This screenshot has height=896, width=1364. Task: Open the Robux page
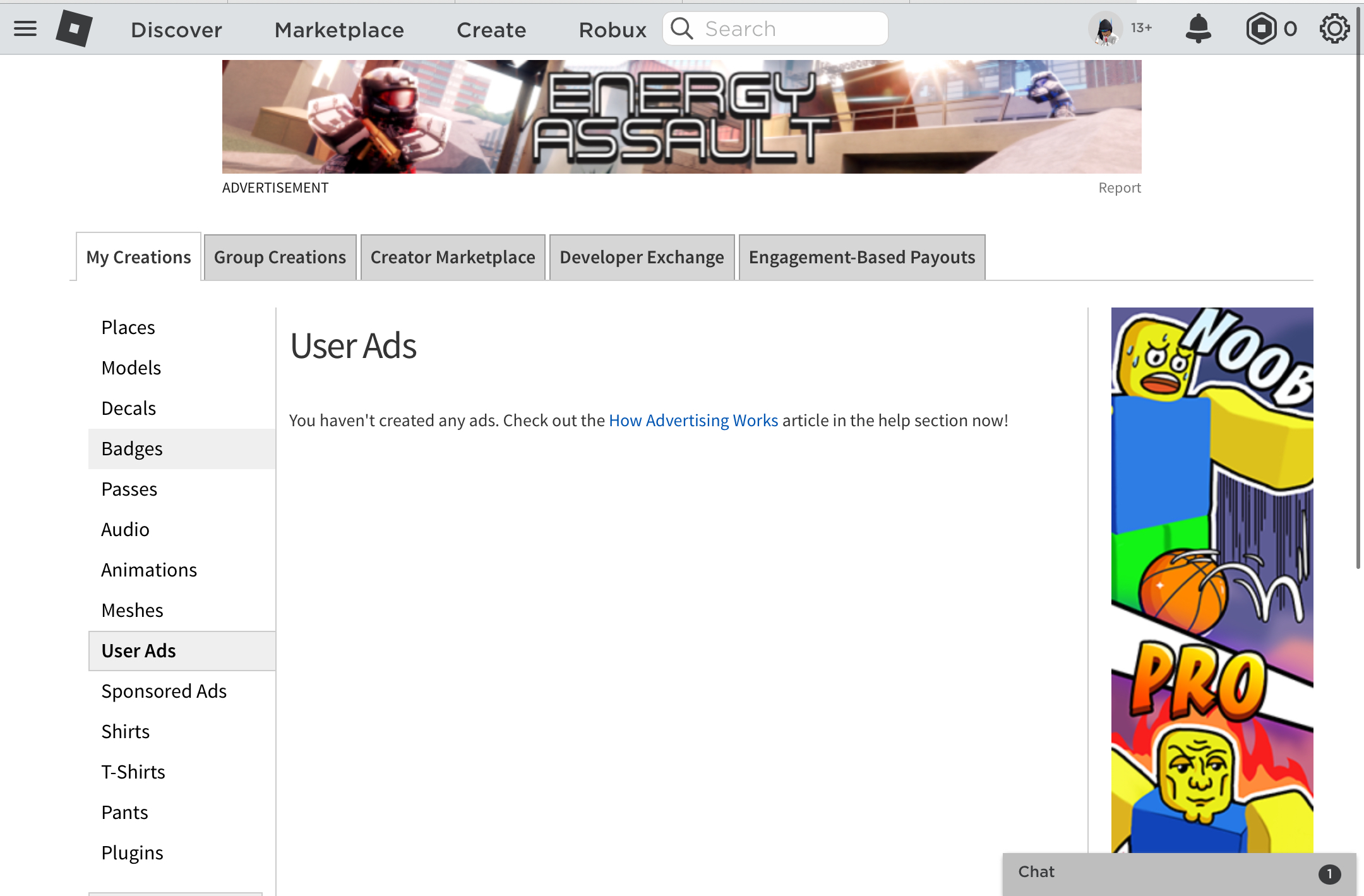tap(613, 30)
